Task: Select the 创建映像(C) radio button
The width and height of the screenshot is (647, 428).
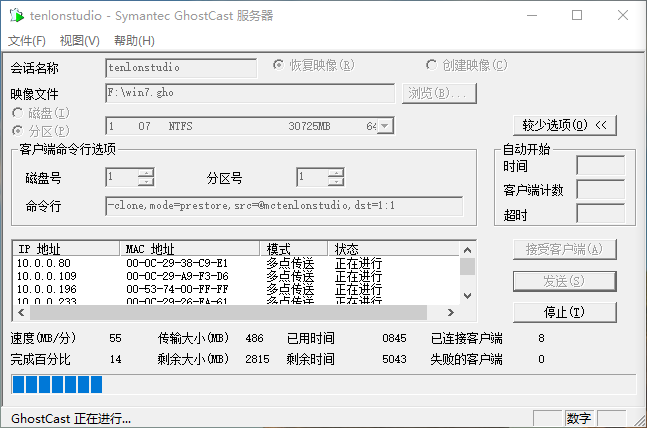Action: [467, 65]
